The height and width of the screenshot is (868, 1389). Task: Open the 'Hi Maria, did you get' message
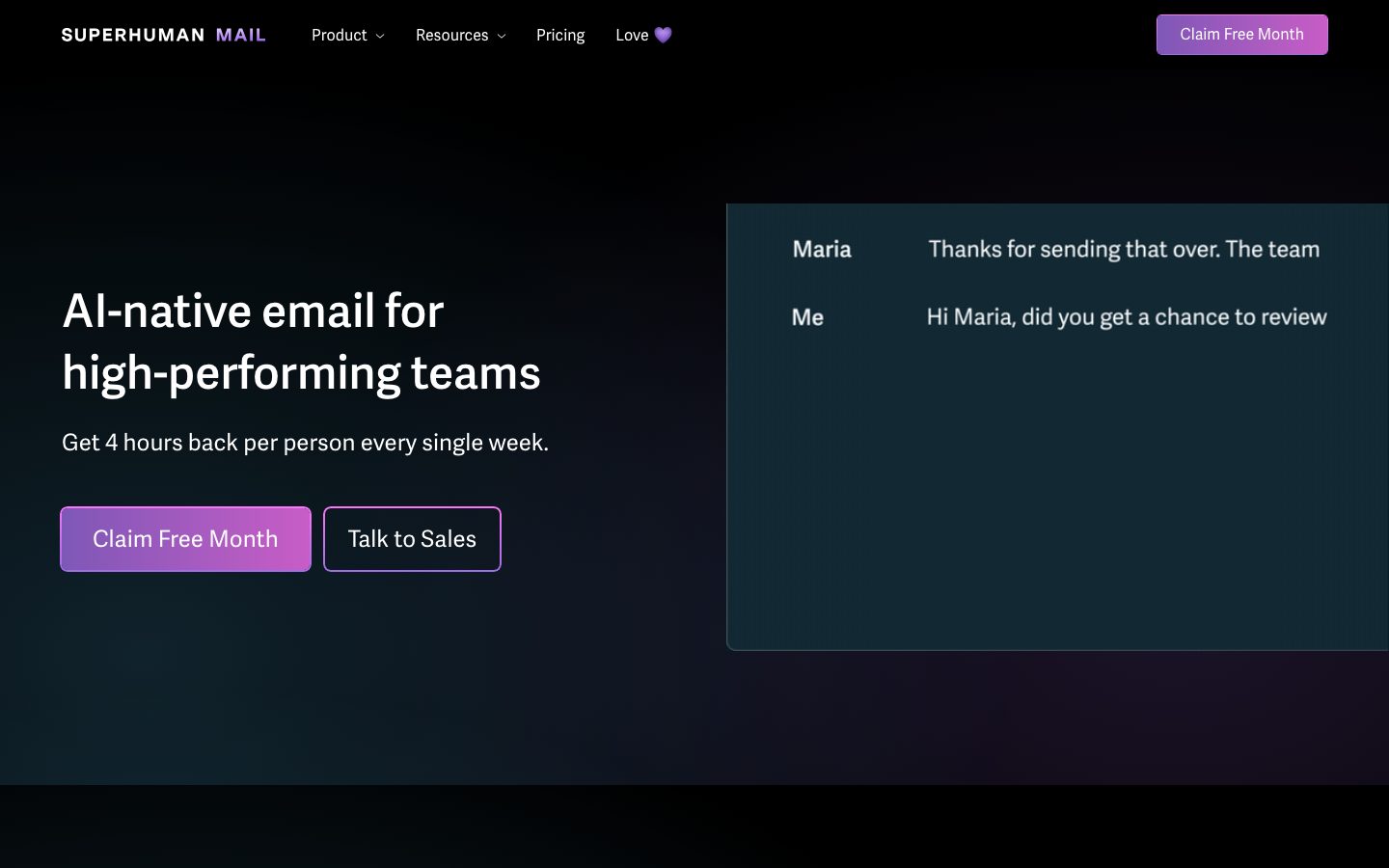[x=1127, y=317]
